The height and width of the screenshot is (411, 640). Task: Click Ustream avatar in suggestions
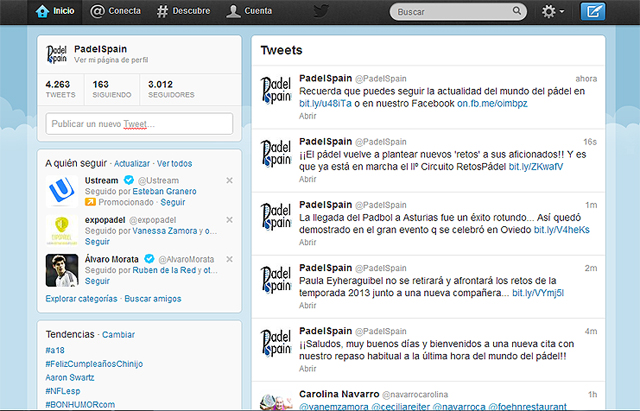pyautogui.click(x=62, y=191)
